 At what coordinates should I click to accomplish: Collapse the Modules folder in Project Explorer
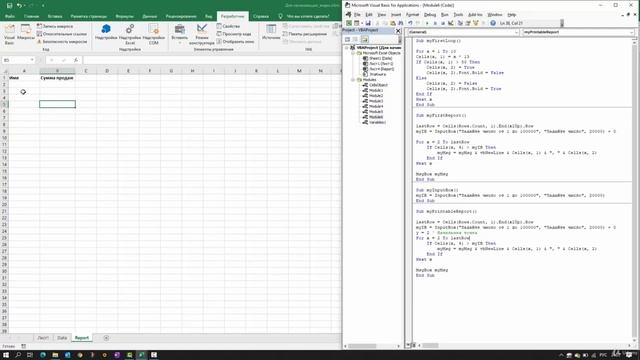(353, 80)
